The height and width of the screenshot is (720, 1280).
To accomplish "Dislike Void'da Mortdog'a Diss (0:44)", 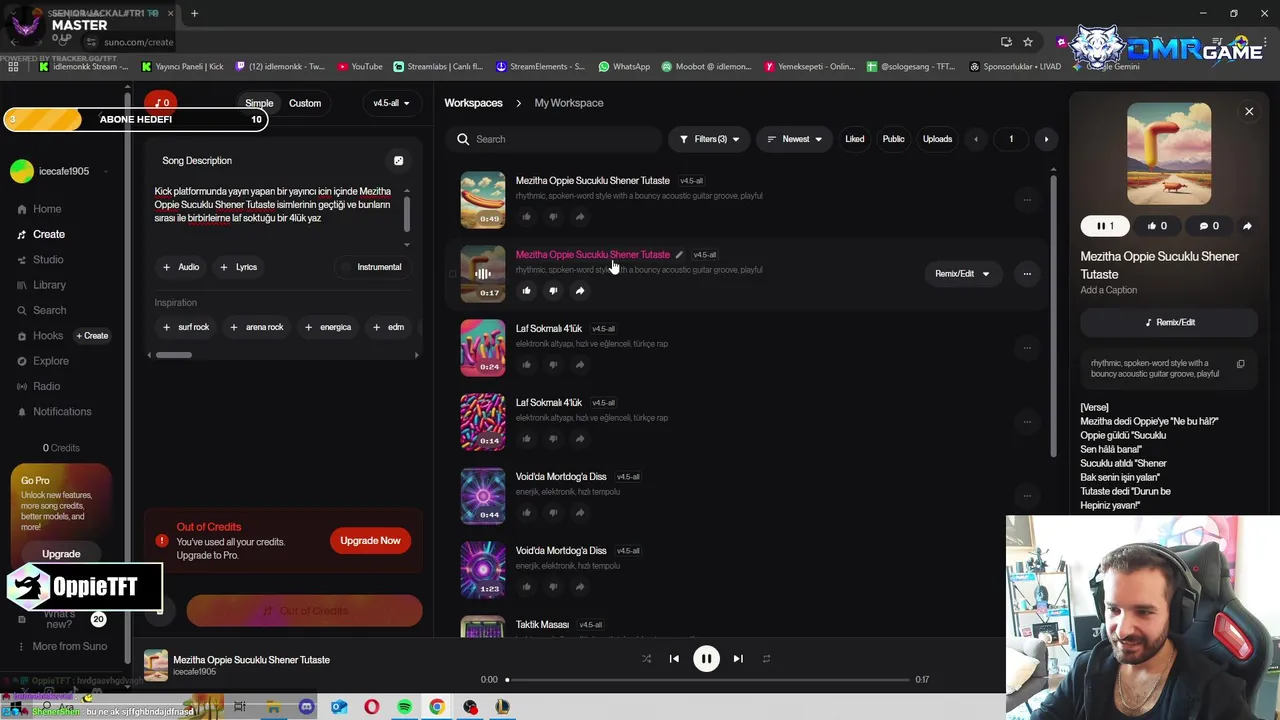I will 553,513.
